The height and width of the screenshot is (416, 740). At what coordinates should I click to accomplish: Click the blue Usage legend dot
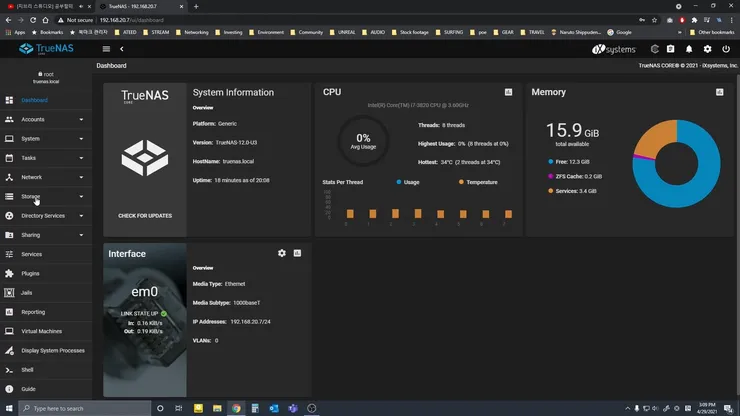click(x=399, y=182)
